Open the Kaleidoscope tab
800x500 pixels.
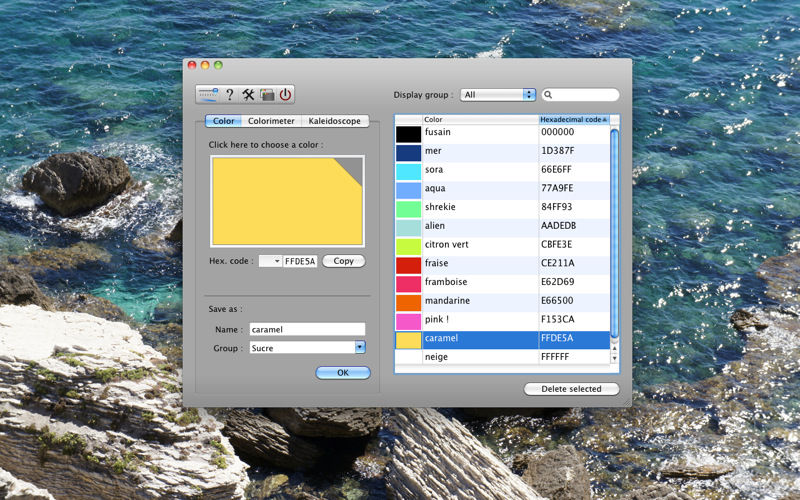click(335, 121)
